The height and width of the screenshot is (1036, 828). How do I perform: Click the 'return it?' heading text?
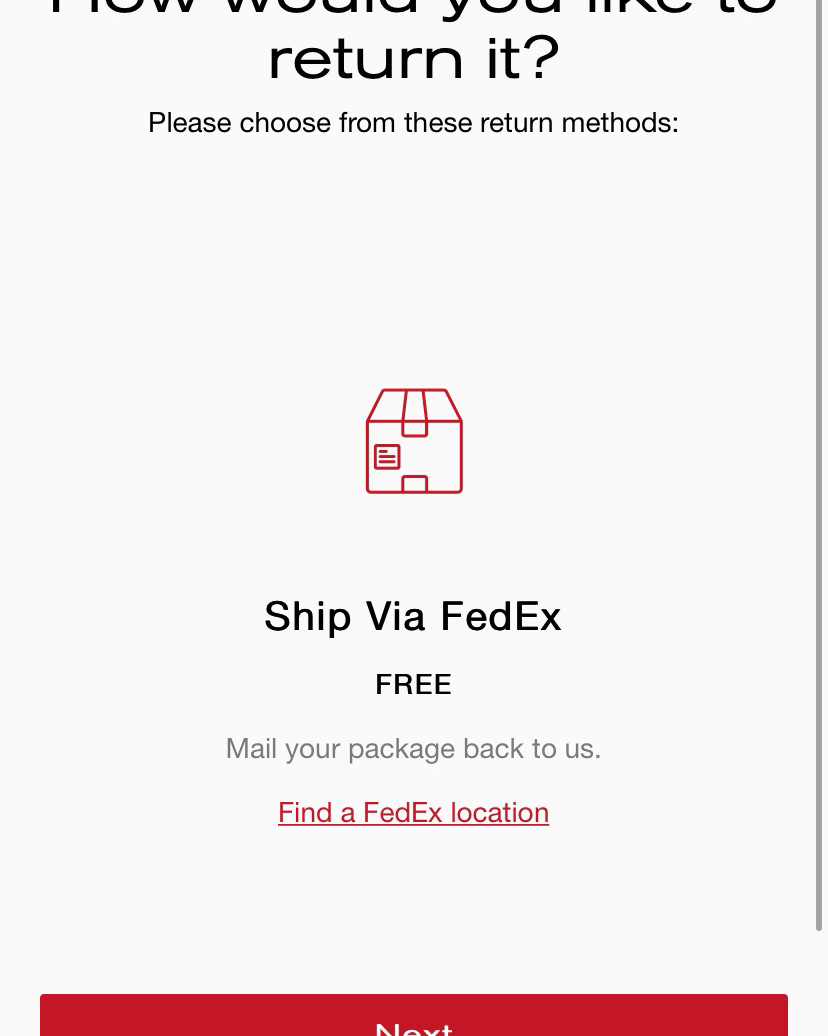[414, 59]
